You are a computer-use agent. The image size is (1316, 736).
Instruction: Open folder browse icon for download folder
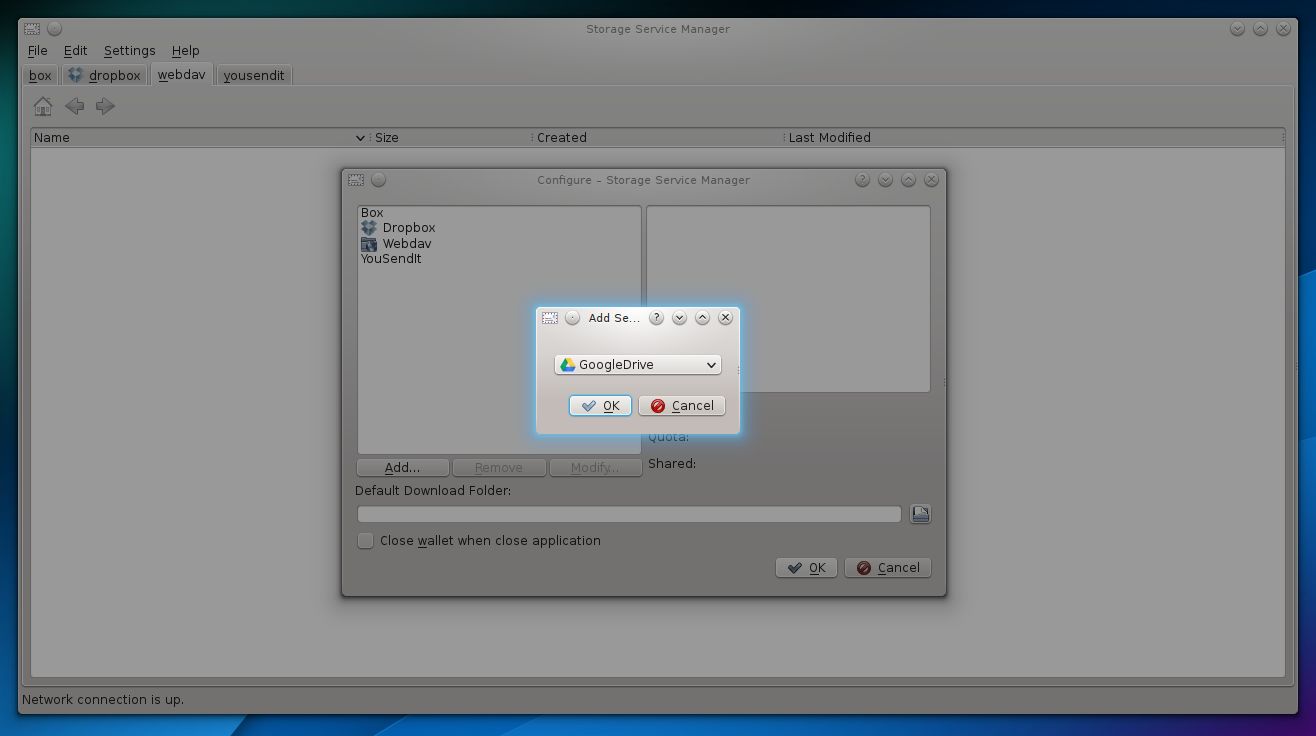(x=921, y=514)
